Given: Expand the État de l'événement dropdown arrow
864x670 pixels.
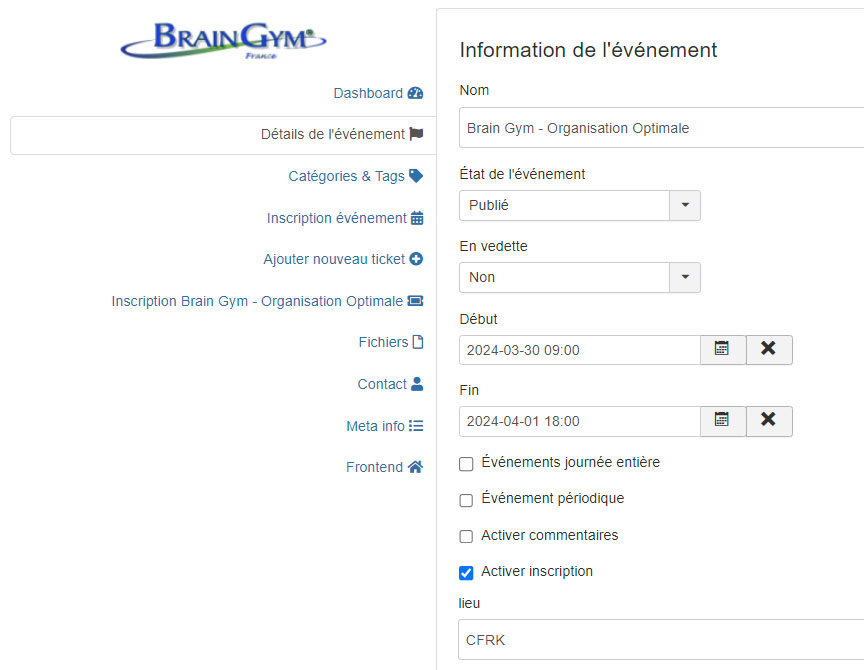Looking at the screenshot, I should tap(685, 206).
